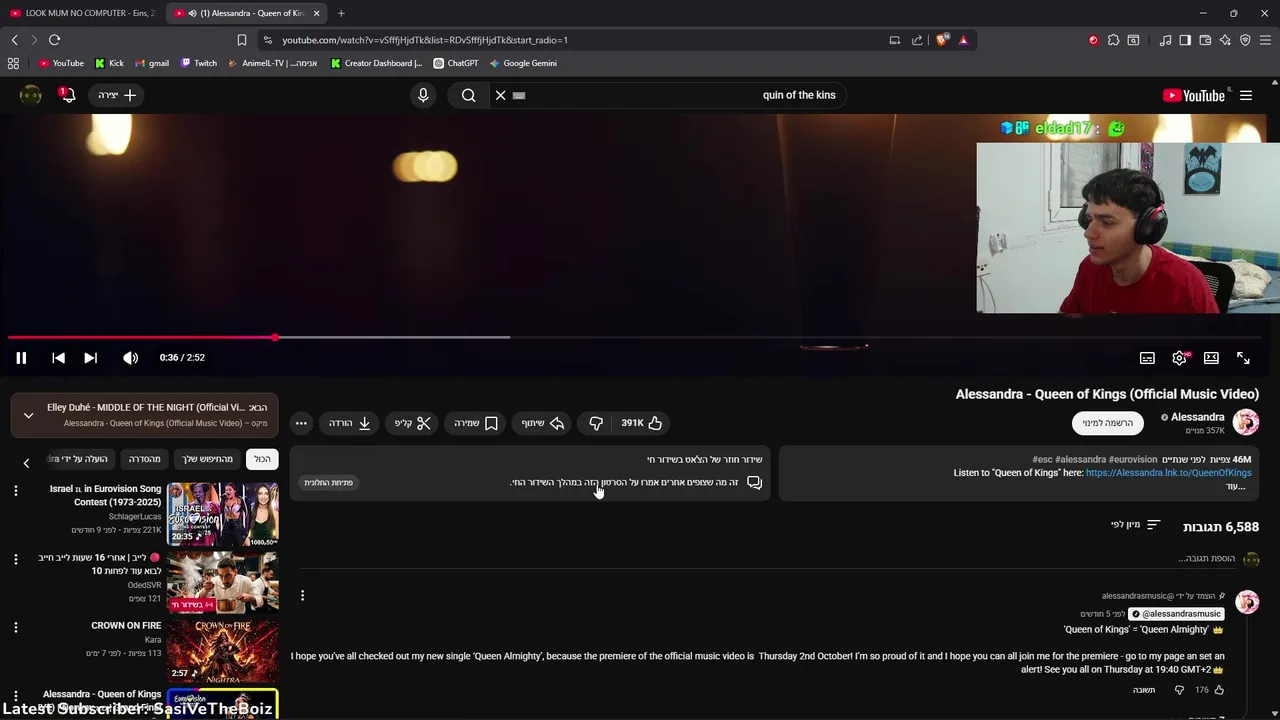Open the pinned comment three-dot menu

click(302, 596)
